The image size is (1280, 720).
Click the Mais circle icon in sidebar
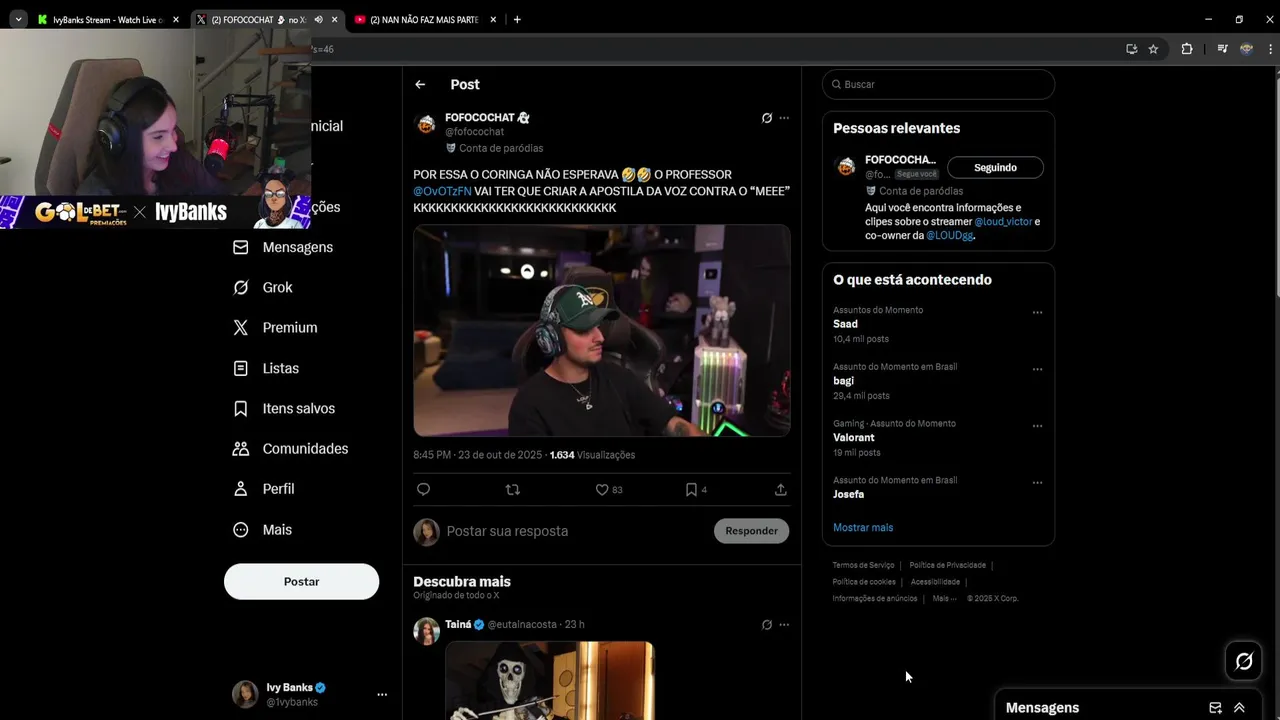[240, 530]
